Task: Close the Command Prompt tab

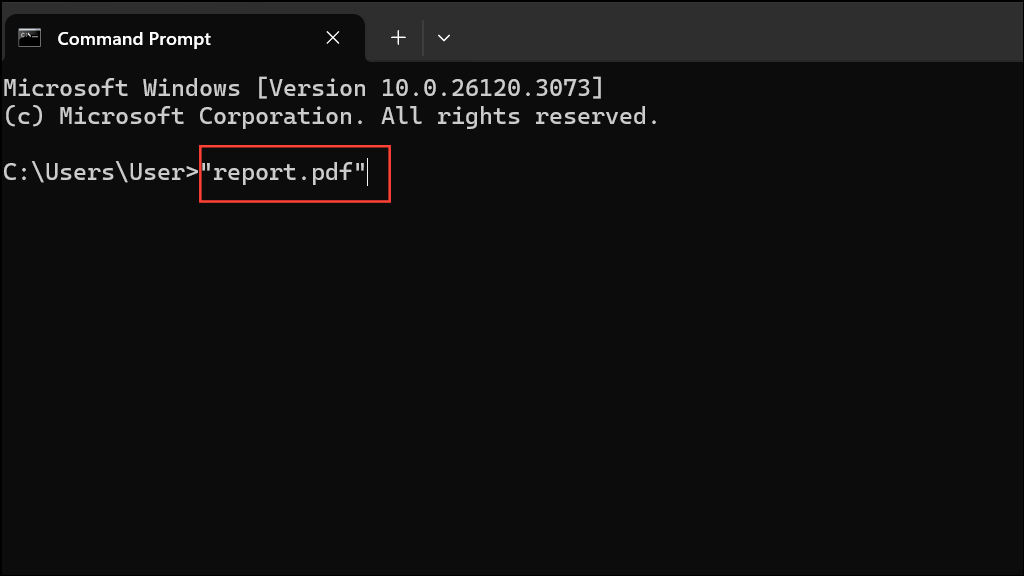Action: click(333, 37)
